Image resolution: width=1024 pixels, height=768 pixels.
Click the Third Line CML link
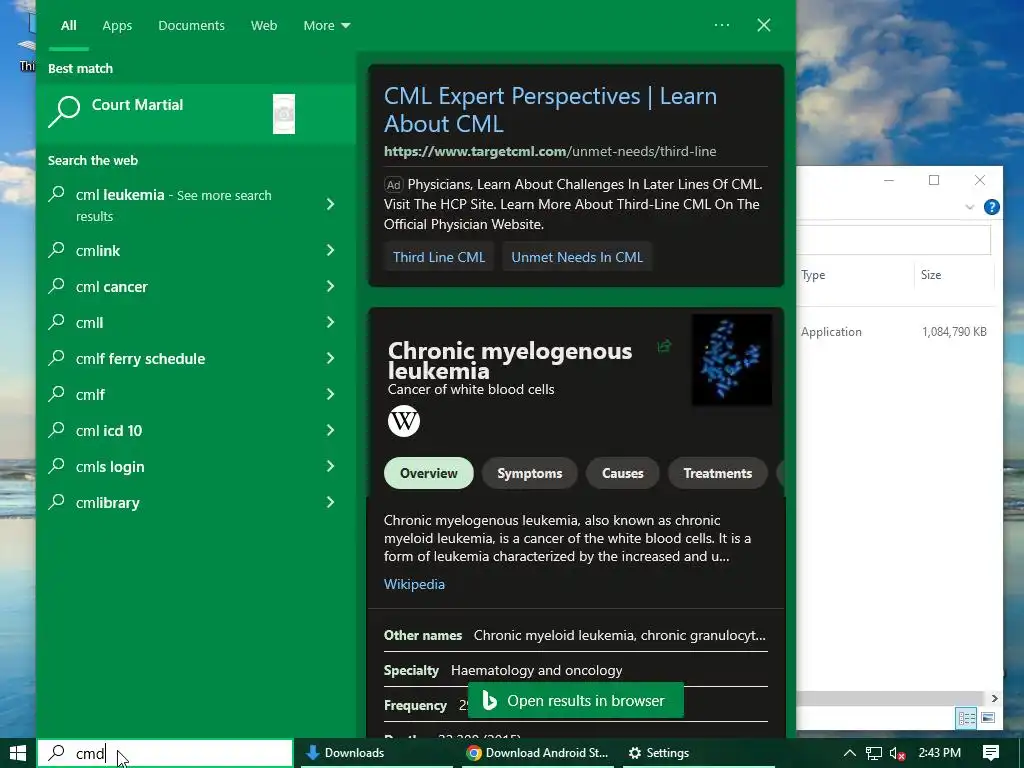coord(439,257)
